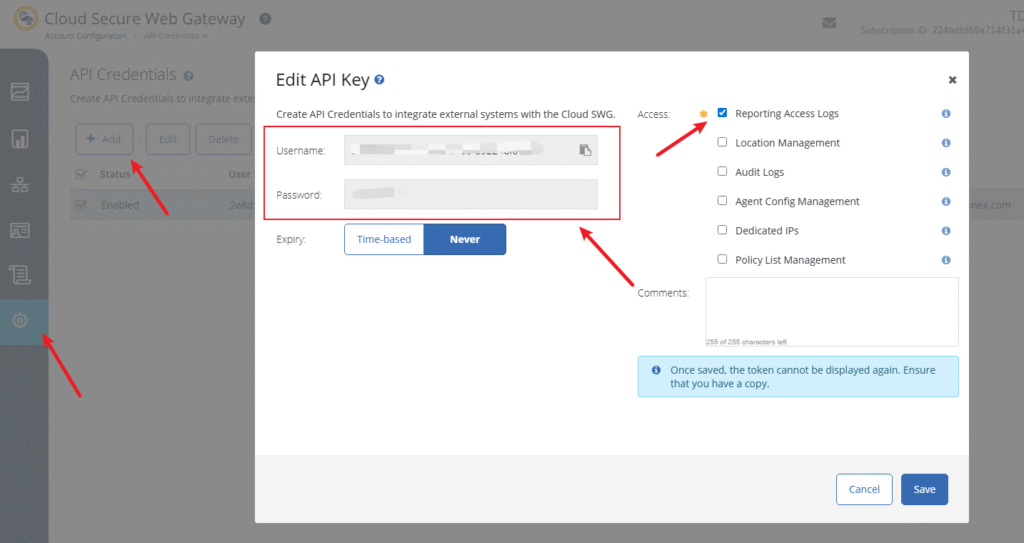
Task: Open the network topology sidebar icon
Action: click(20, 185)
